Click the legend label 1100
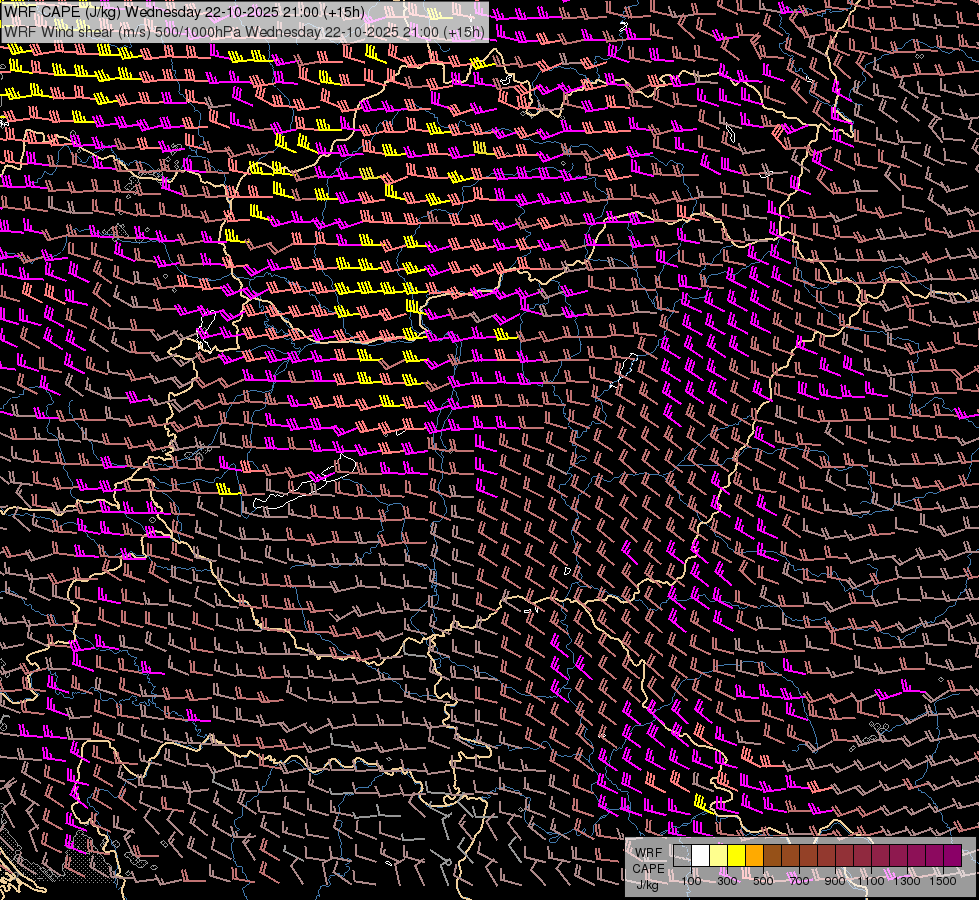Screen dimensions: 979x900 pyautogui.click(x=870, y=881)
